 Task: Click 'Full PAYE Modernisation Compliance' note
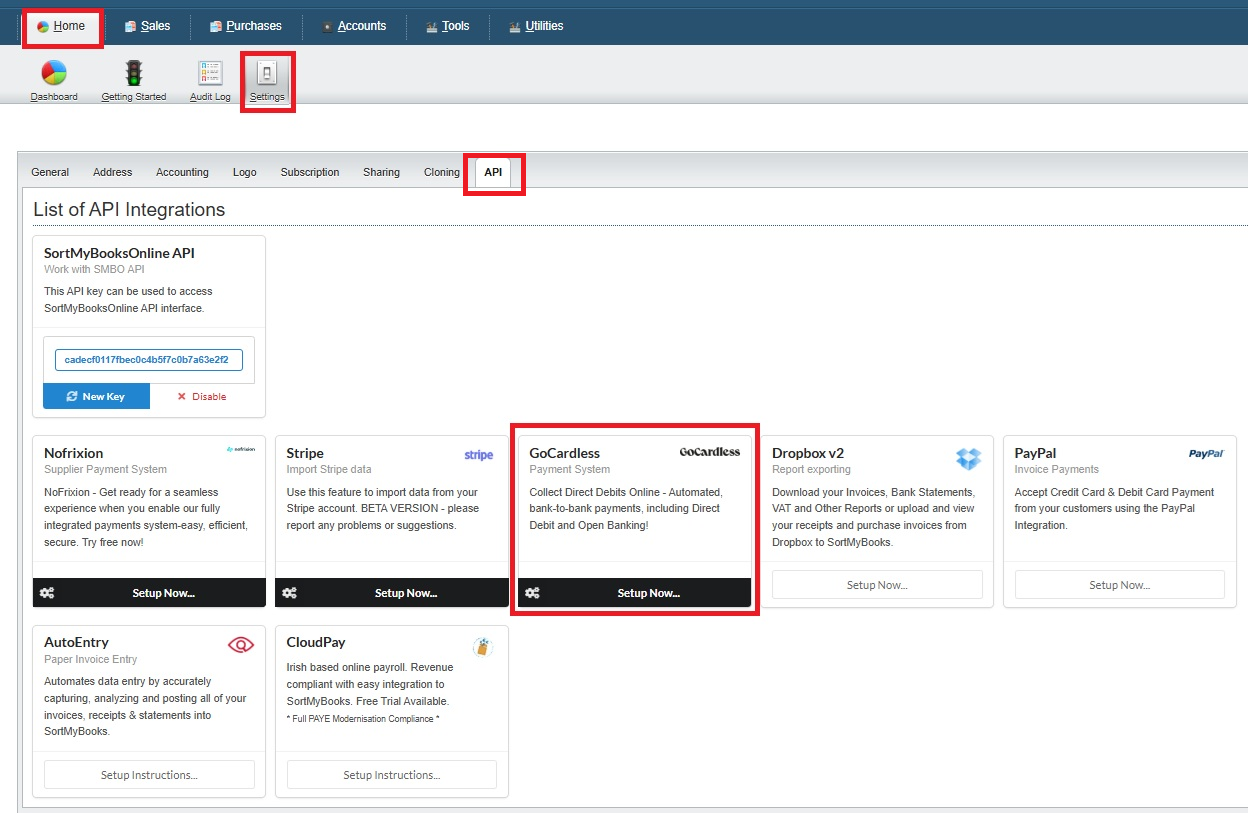pyautogui.click(x=363, y=719)
